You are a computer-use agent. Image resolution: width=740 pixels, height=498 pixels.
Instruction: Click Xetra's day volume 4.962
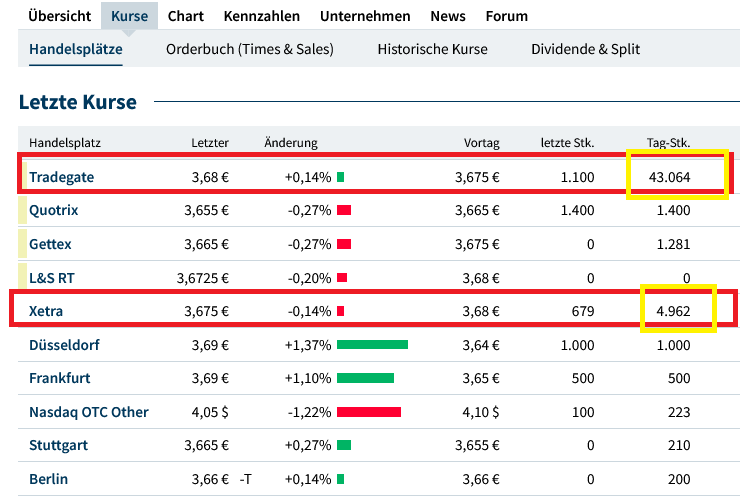click(x=673, y=311)
